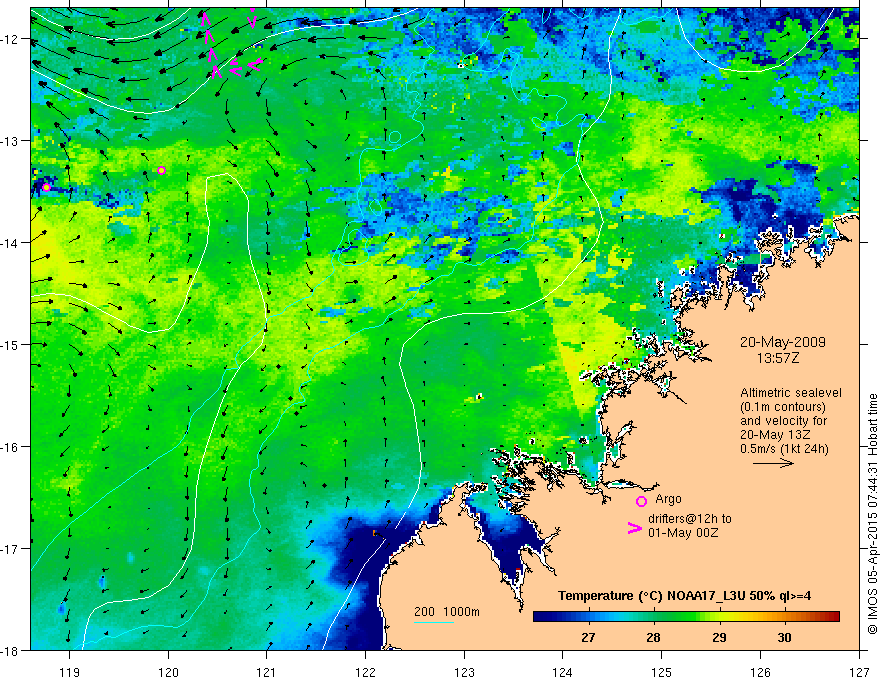880x680 pixels.
Task: Click the color bar label 27
Action: [x=588, y=637]
